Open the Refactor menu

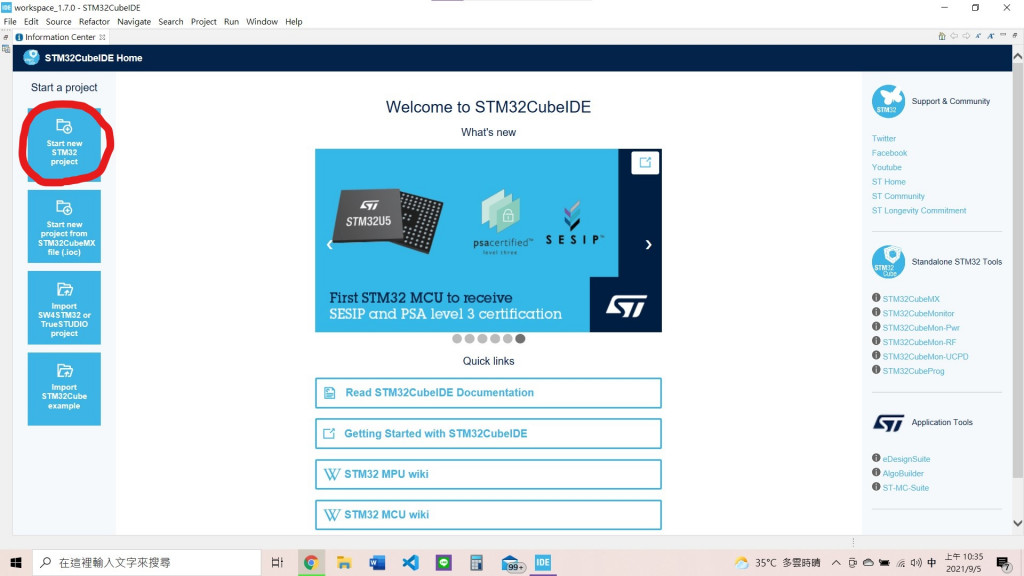coord(94,22)
